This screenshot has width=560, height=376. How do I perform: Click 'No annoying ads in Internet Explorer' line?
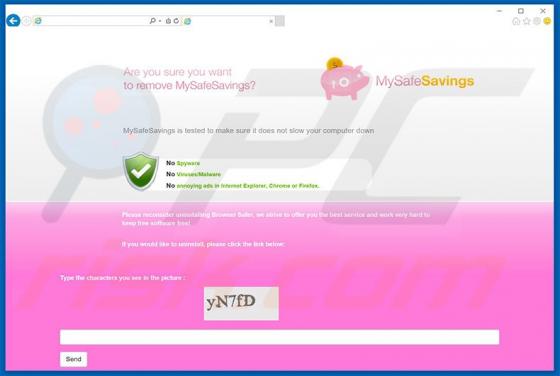click(x=242, y=186)
